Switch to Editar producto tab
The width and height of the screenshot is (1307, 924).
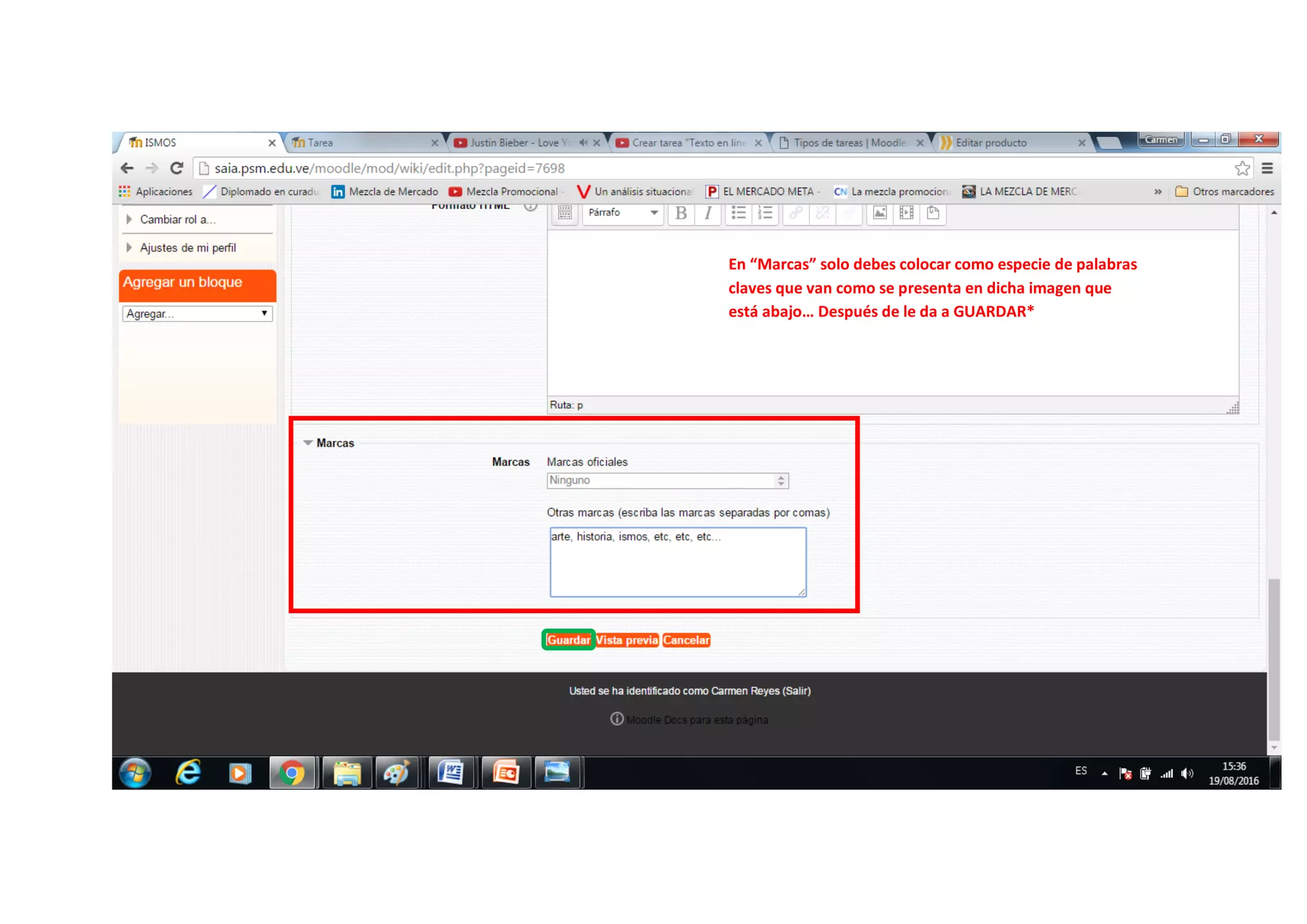coord(1008,143)
